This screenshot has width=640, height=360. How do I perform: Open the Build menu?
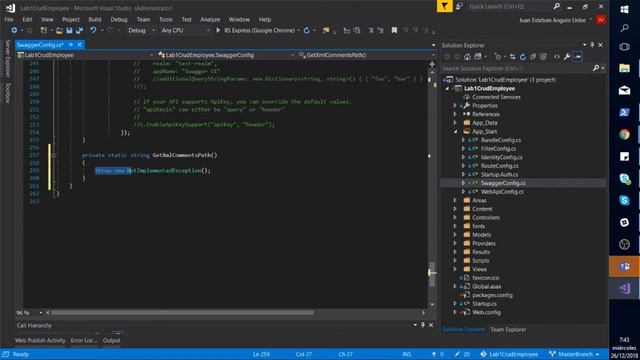(95, 19)
